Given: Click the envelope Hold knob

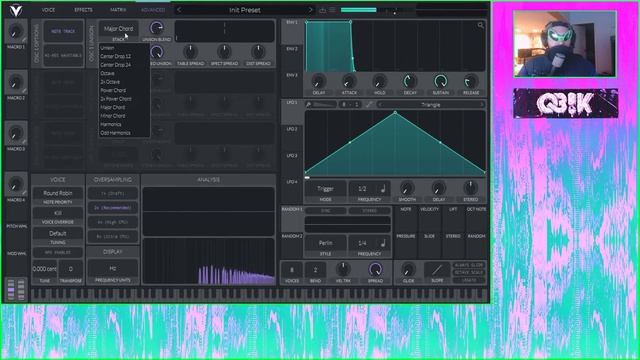Looking at the screenshot, I should 379,82.
